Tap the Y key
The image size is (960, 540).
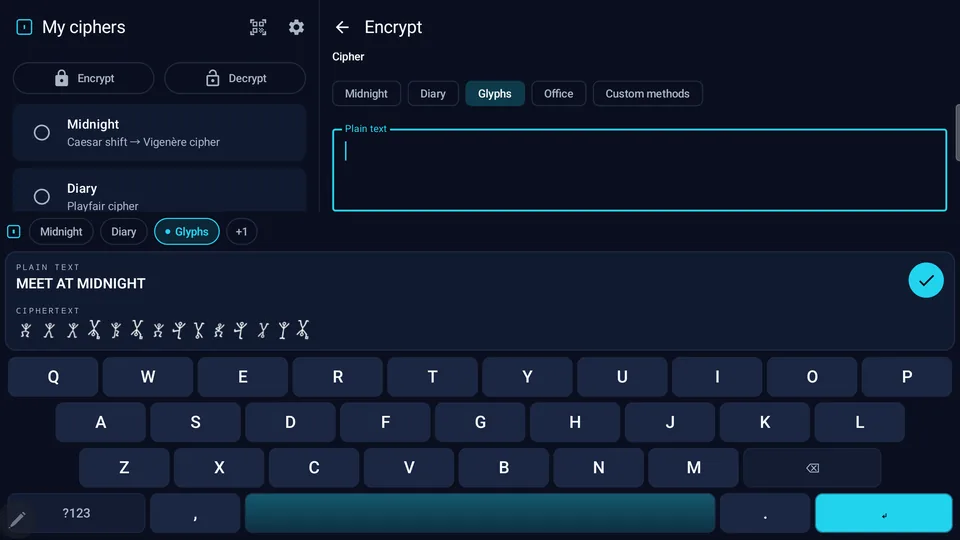pos(527,377)
